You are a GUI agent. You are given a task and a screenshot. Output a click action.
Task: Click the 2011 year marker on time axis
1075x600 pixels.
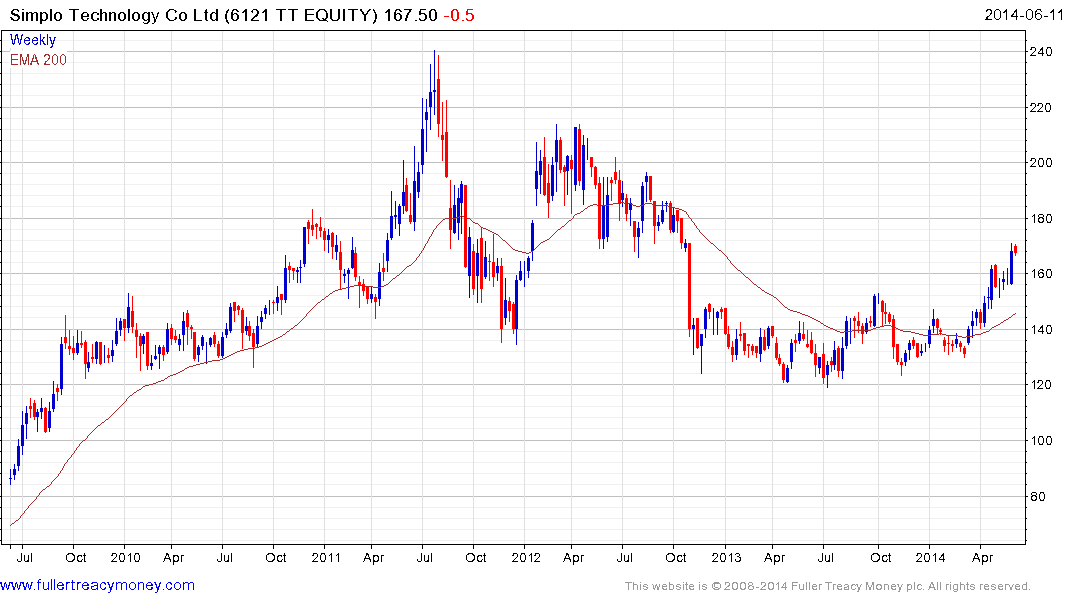326,557
